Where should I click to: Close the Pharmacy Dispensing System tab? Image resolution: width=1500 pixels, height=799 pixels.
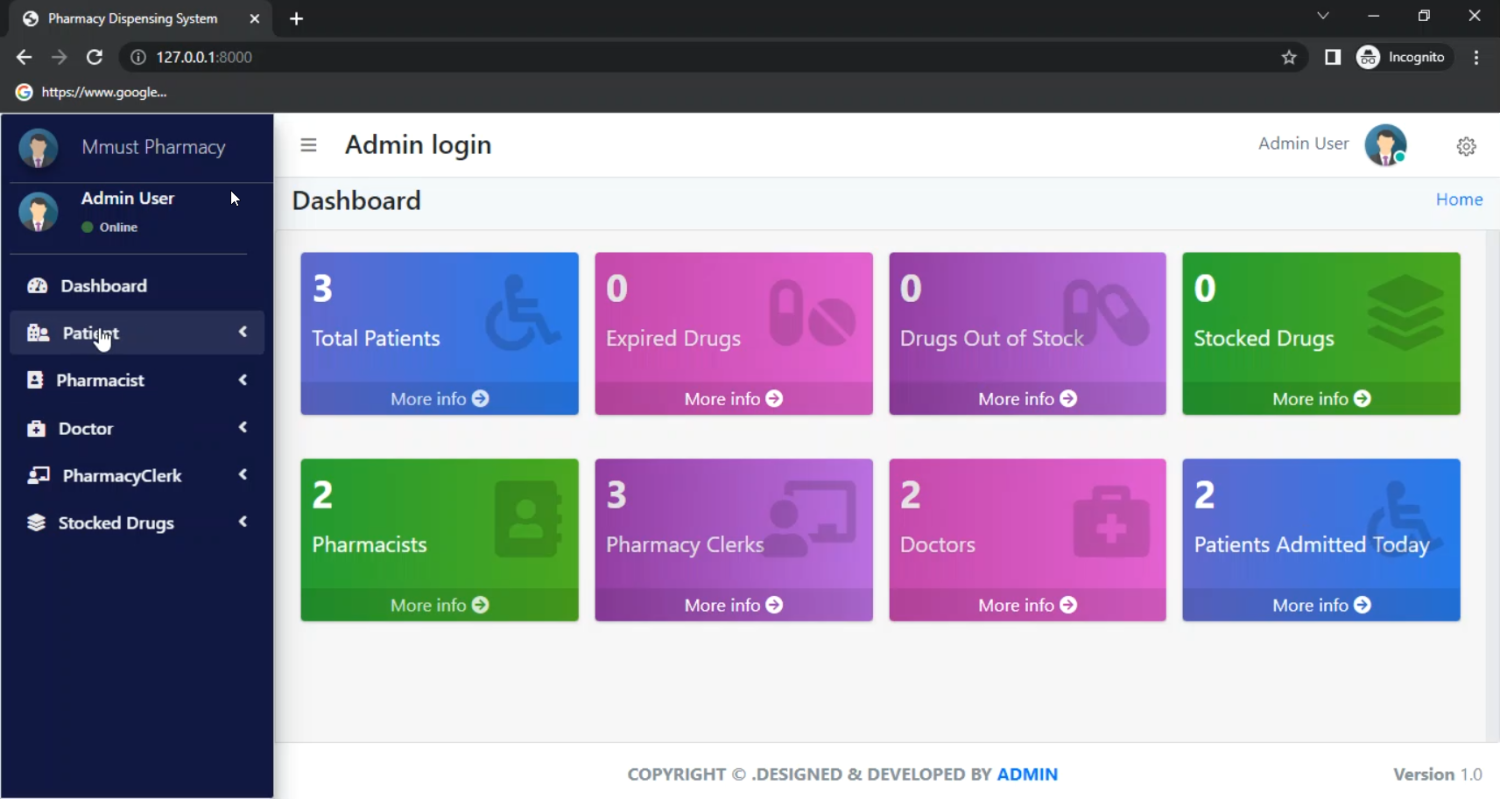tap(254, 18)
